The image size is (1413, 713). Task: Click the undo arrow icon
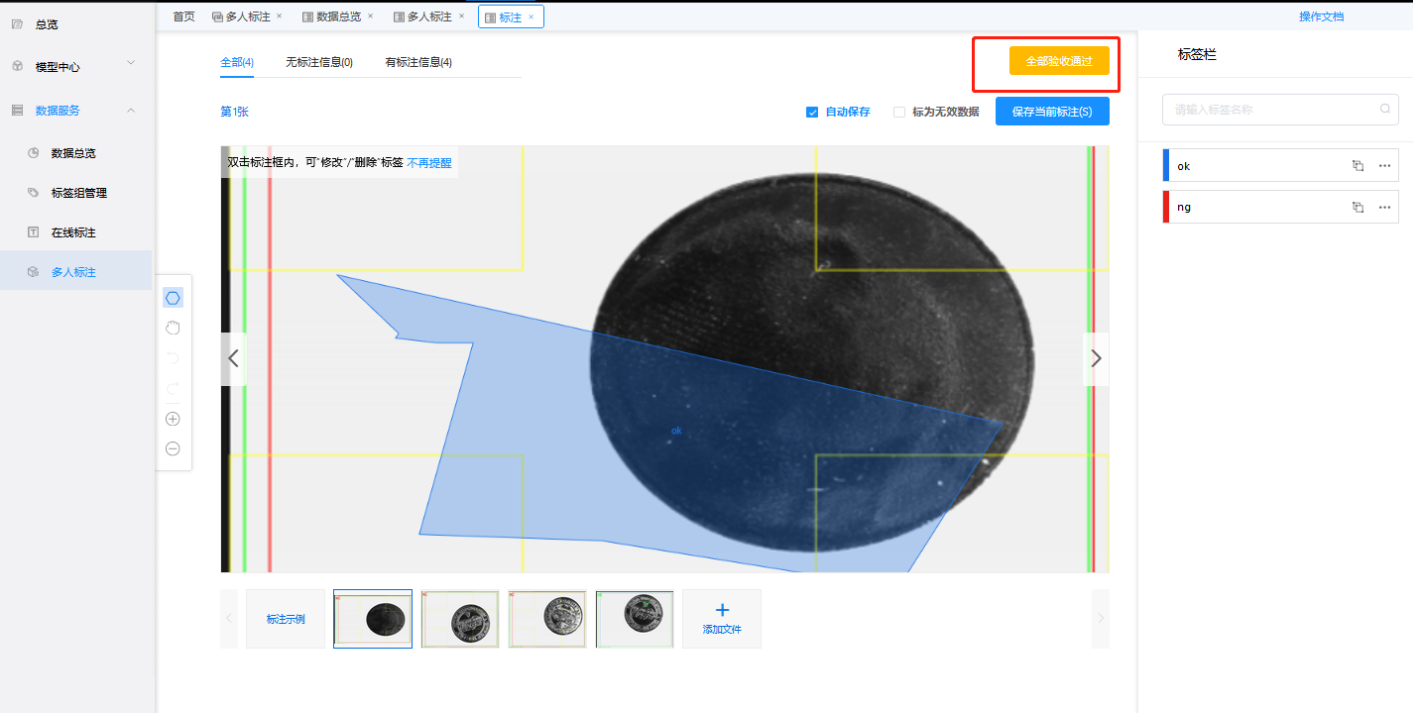click(x=173, y=358)
